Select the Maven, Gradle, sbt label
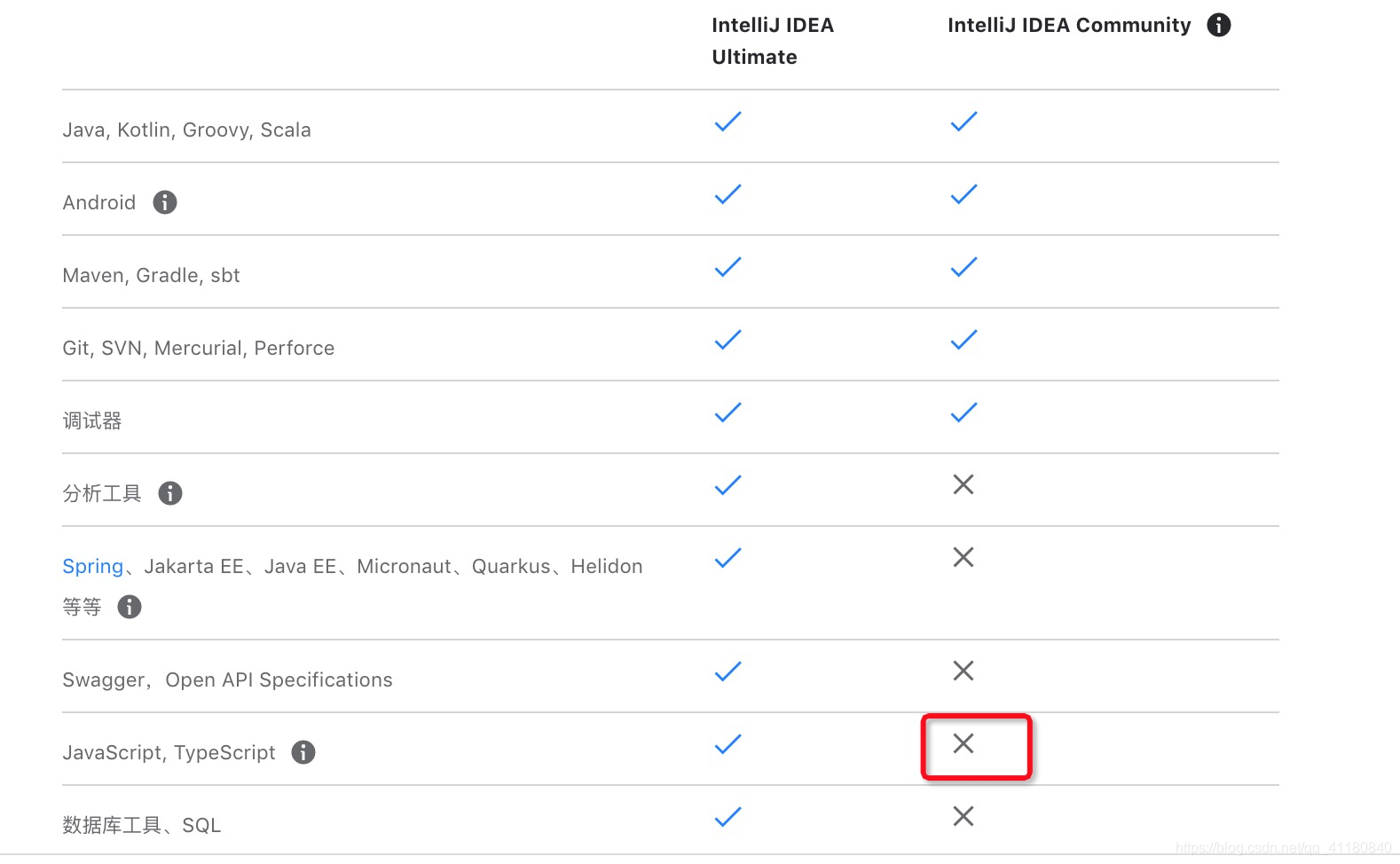This screenshot has height=864, width=1400. pyautogui.click(x=151, y=275)
